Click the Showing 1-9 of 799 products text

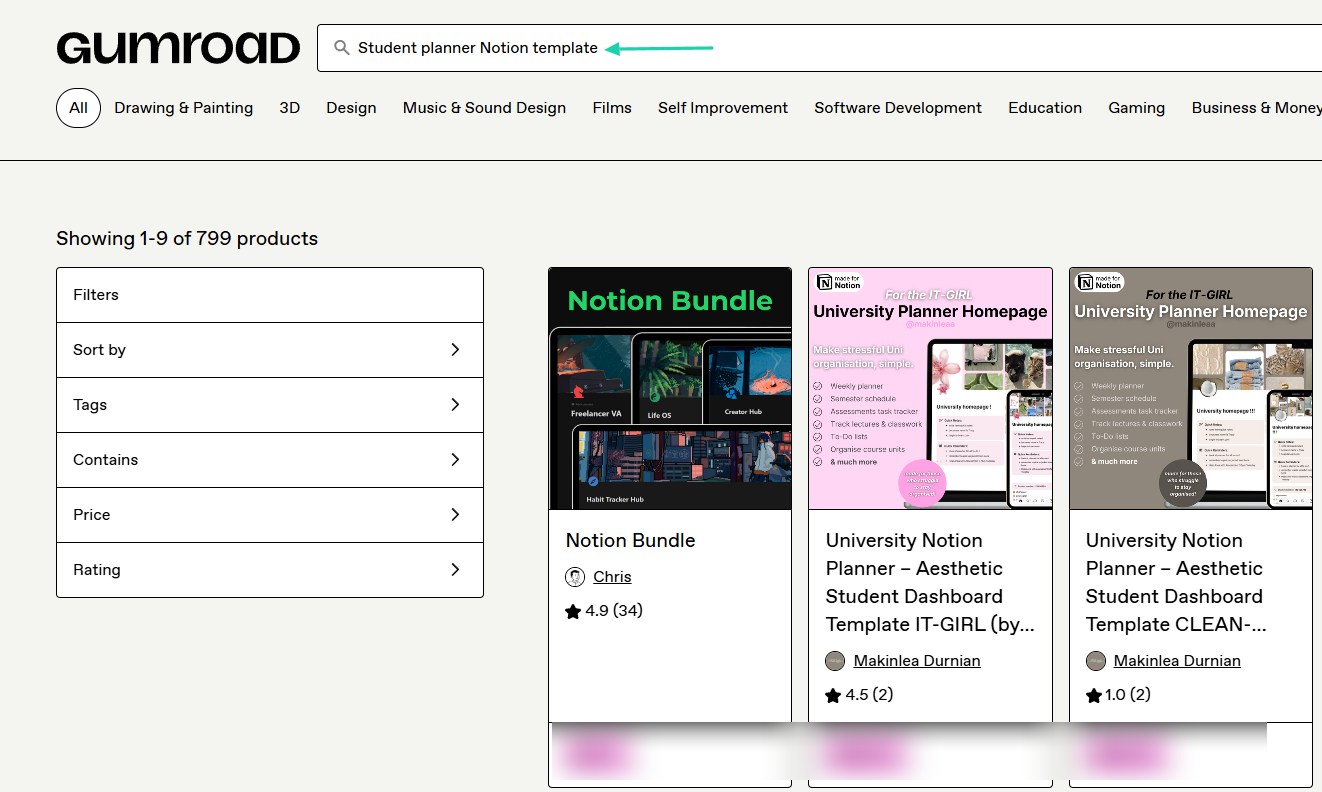click(187, 239)
